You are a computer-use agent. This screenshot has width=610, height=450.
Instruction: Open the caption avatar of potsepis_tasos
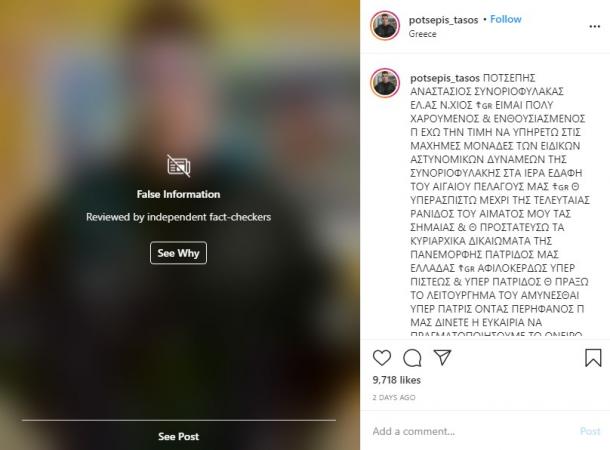click(x=385, y=83)
